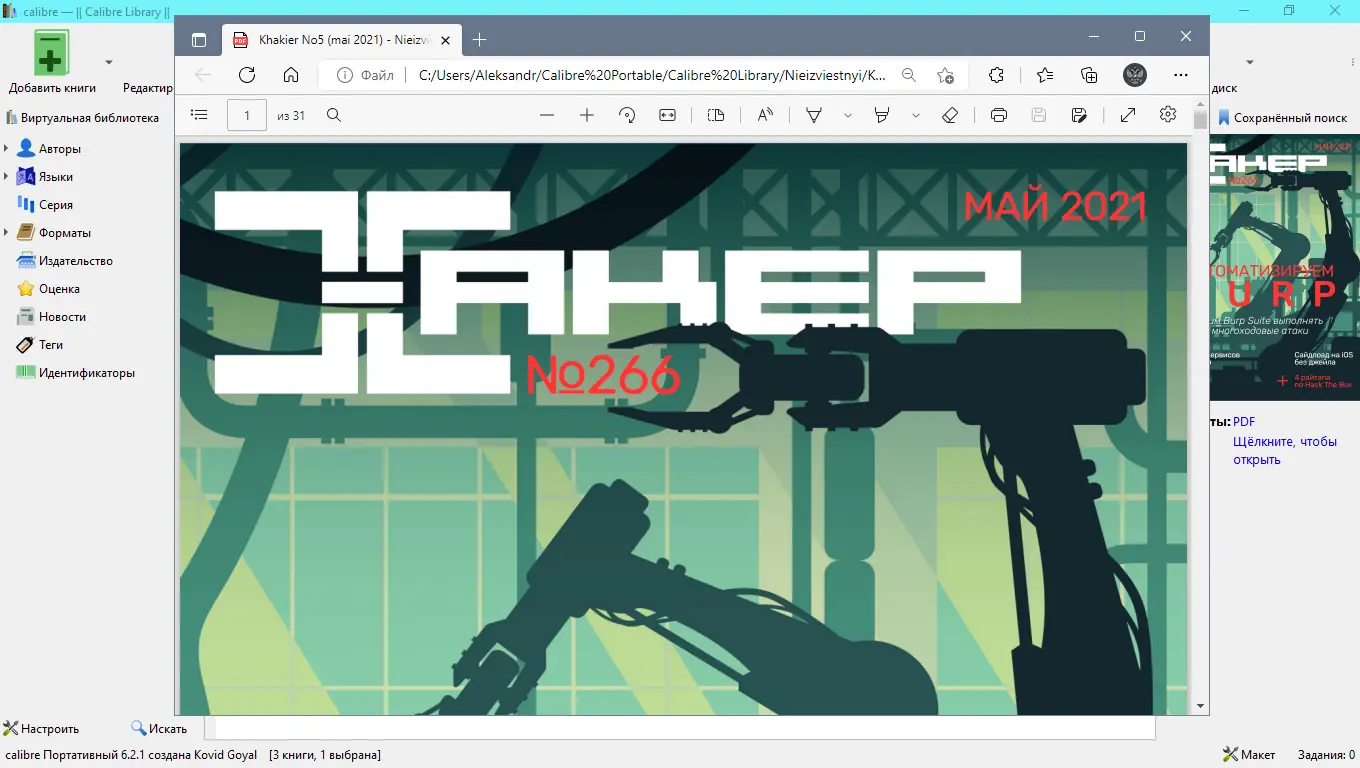The height and width of the screenshot is (768, 1360).
Task: Click the Серия series icon
Action: click(26, 205)
